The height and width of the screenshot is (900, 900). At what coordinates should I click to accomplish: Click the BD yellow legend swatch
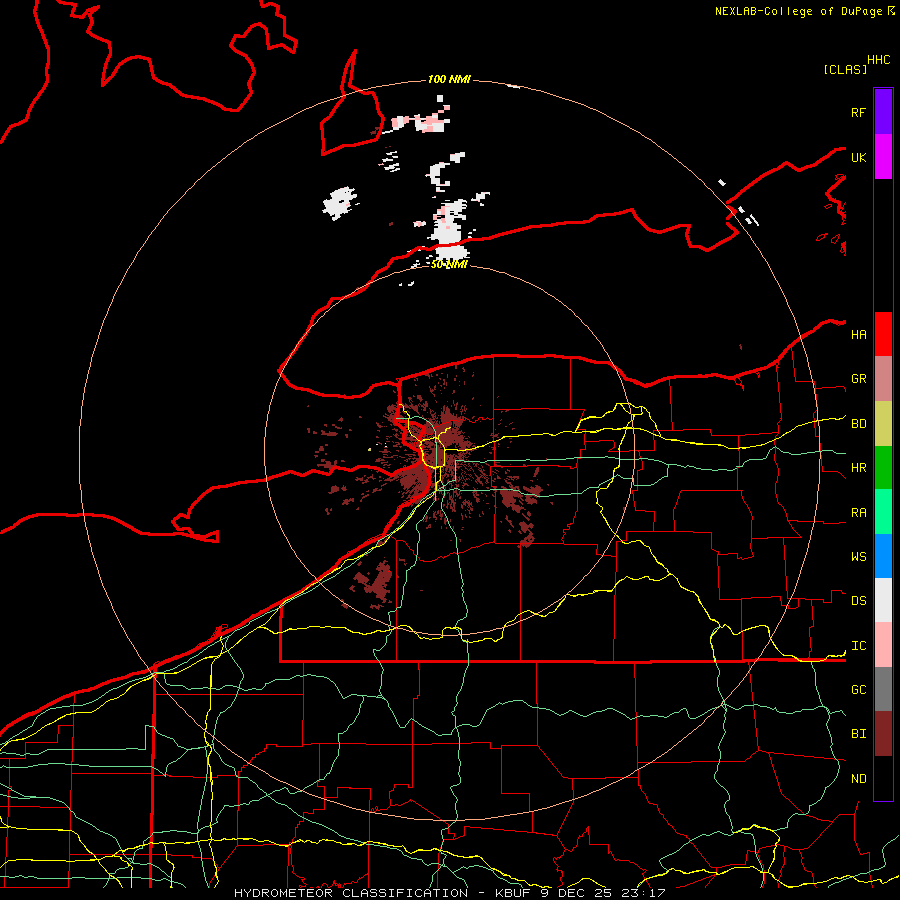pyautogui.click(x=883, y=424)
